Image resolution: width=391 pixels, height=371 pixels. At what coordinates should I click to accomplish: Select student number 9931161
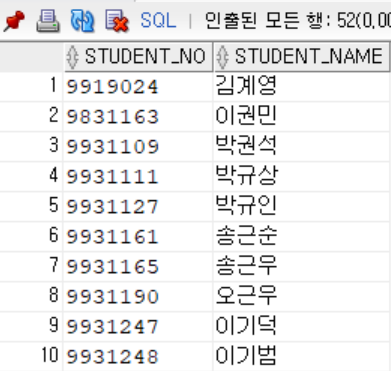[112, 237]
